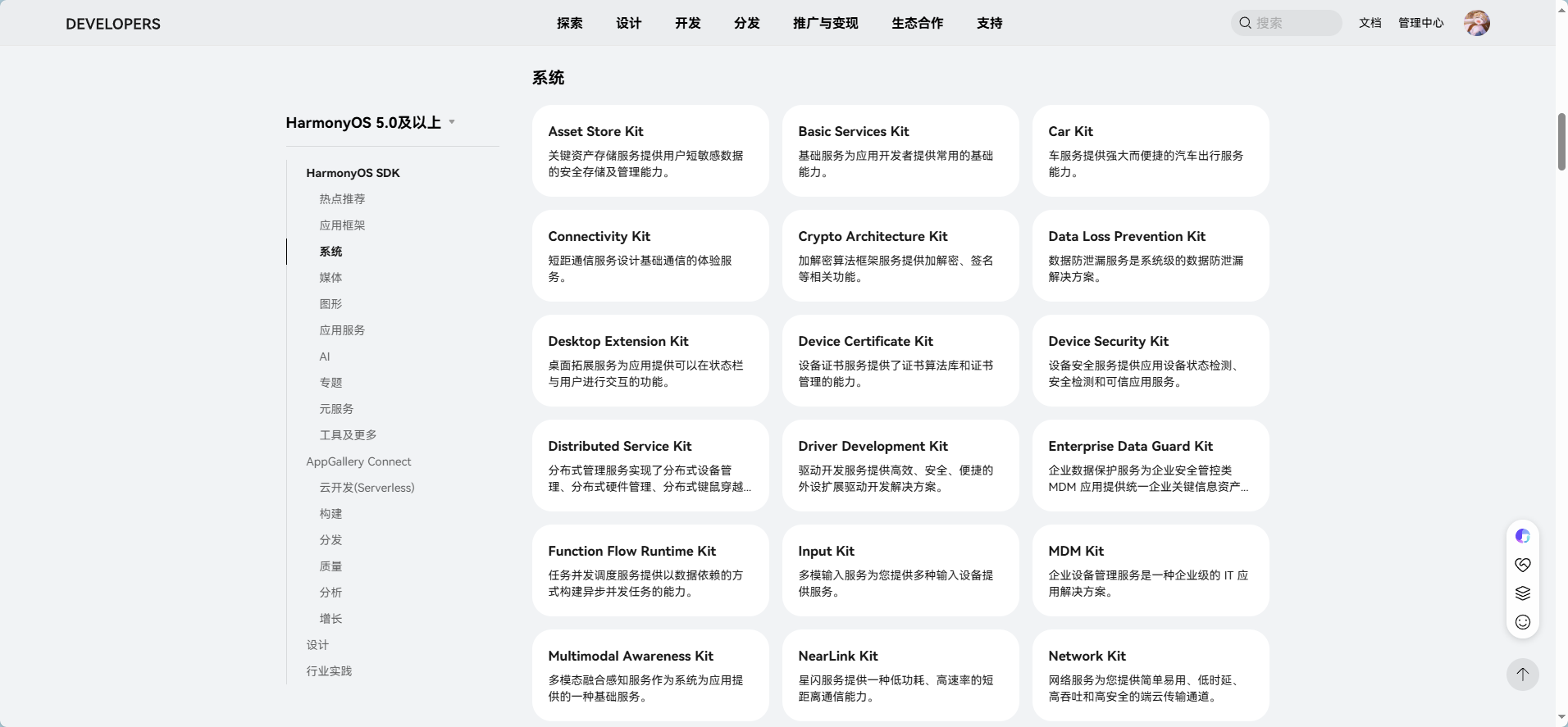Open the 探索 menu
1568x727 pixels.
(570, 23)
